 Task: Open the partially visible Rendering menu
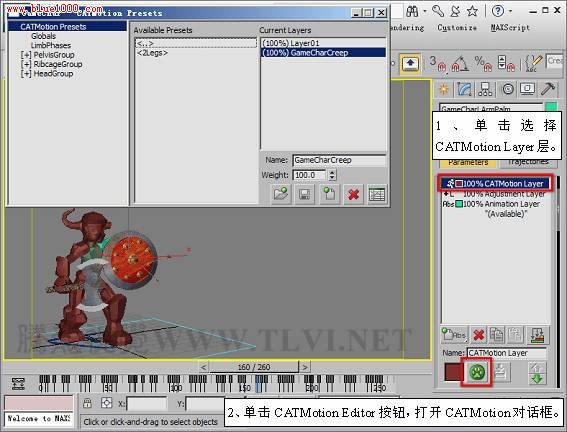tap(407, 27)
